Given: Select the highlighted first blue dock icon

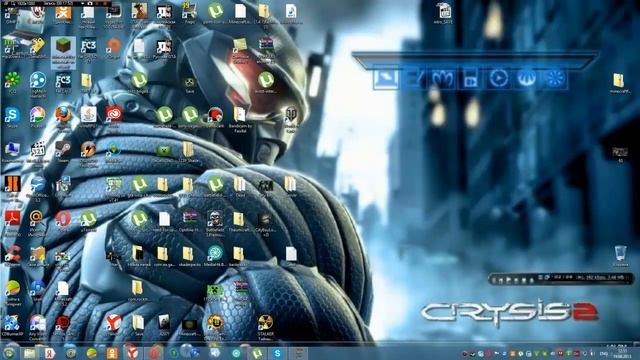Looking at the screenshot, I should click(x=386, y=78).
